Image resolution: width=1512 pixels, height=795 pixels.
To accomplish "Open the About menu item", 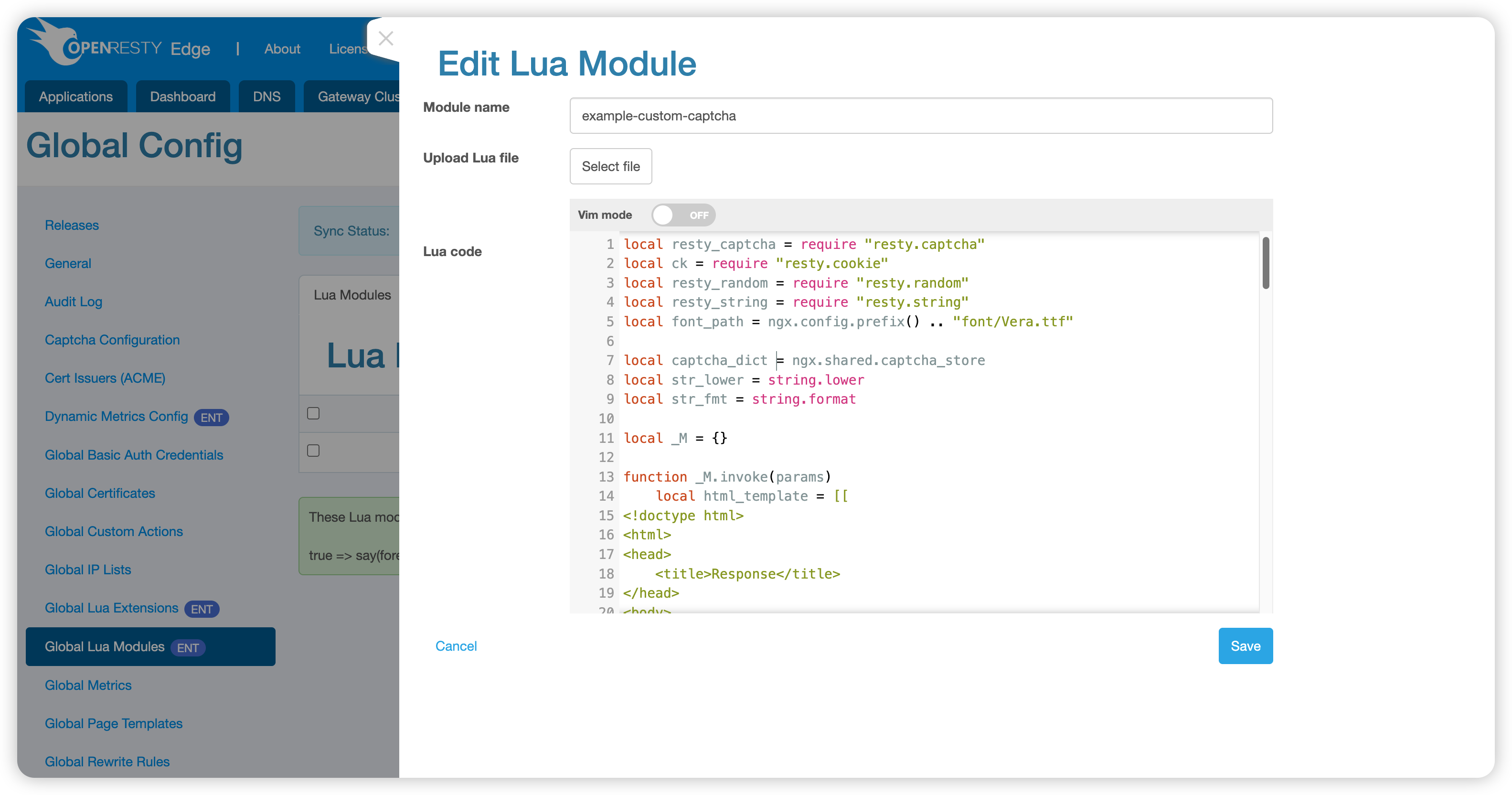I will click(282, 49).
